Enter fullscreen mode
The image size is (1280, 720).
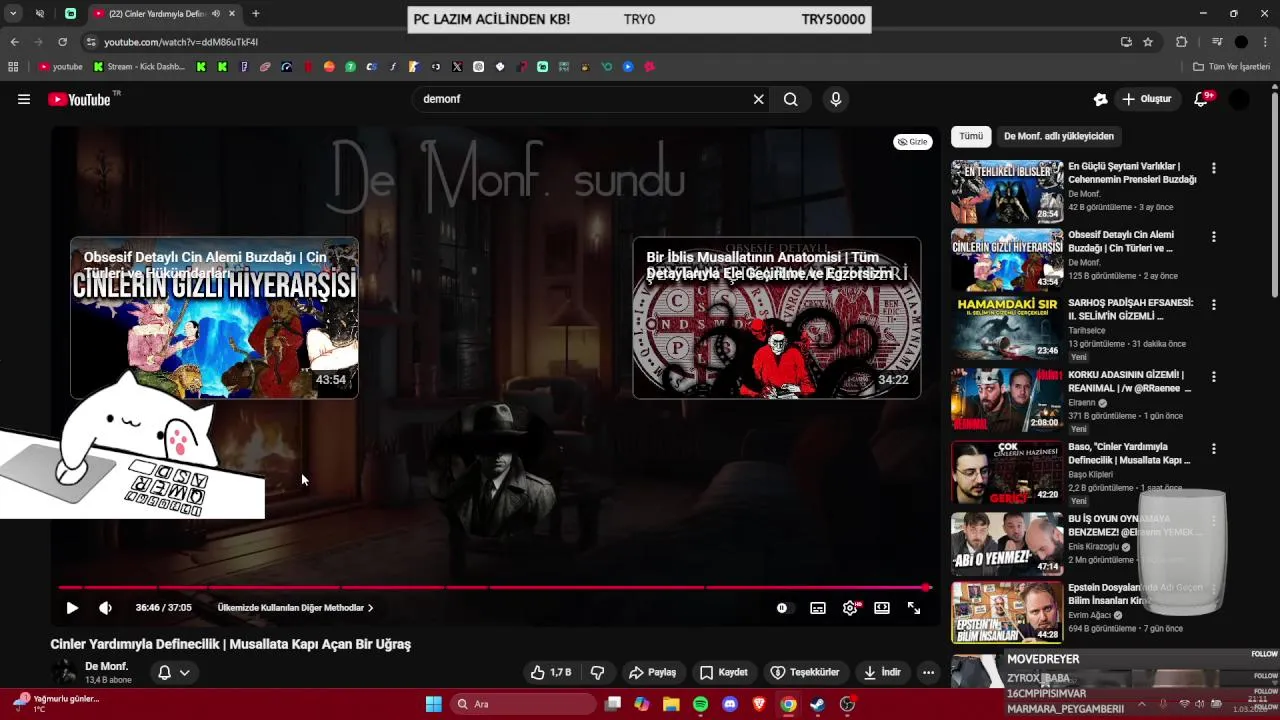pyautogui.click(x=914, y=608)
